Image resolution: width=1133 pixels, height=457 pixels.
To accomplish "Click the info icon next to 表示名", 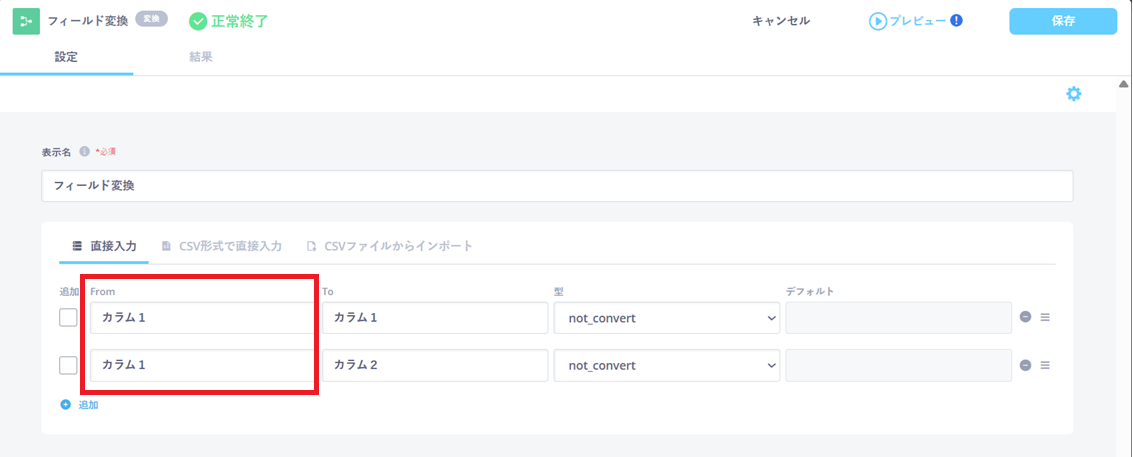I will pyautogui.click(x=84, y=151).
